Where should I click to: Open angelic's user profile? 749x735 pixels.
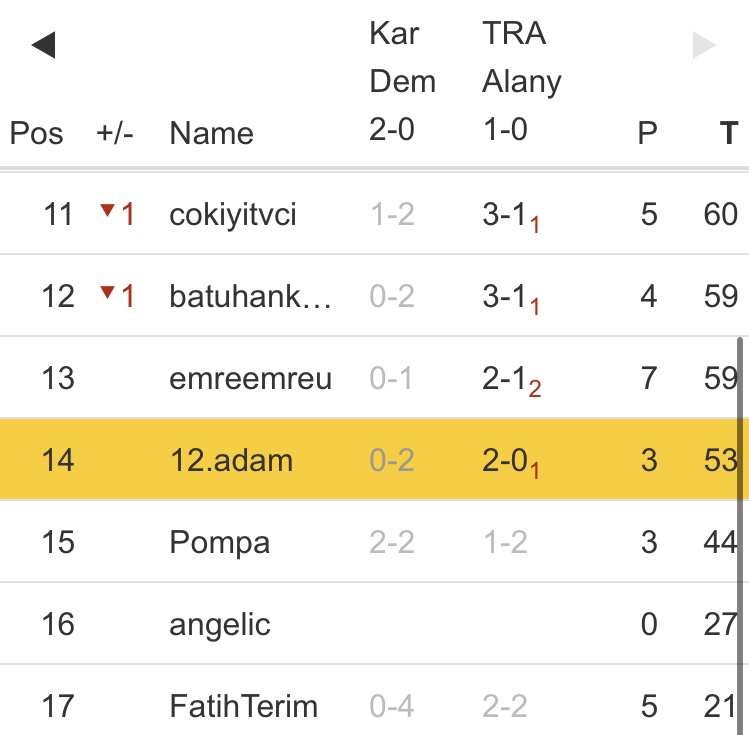220,625
